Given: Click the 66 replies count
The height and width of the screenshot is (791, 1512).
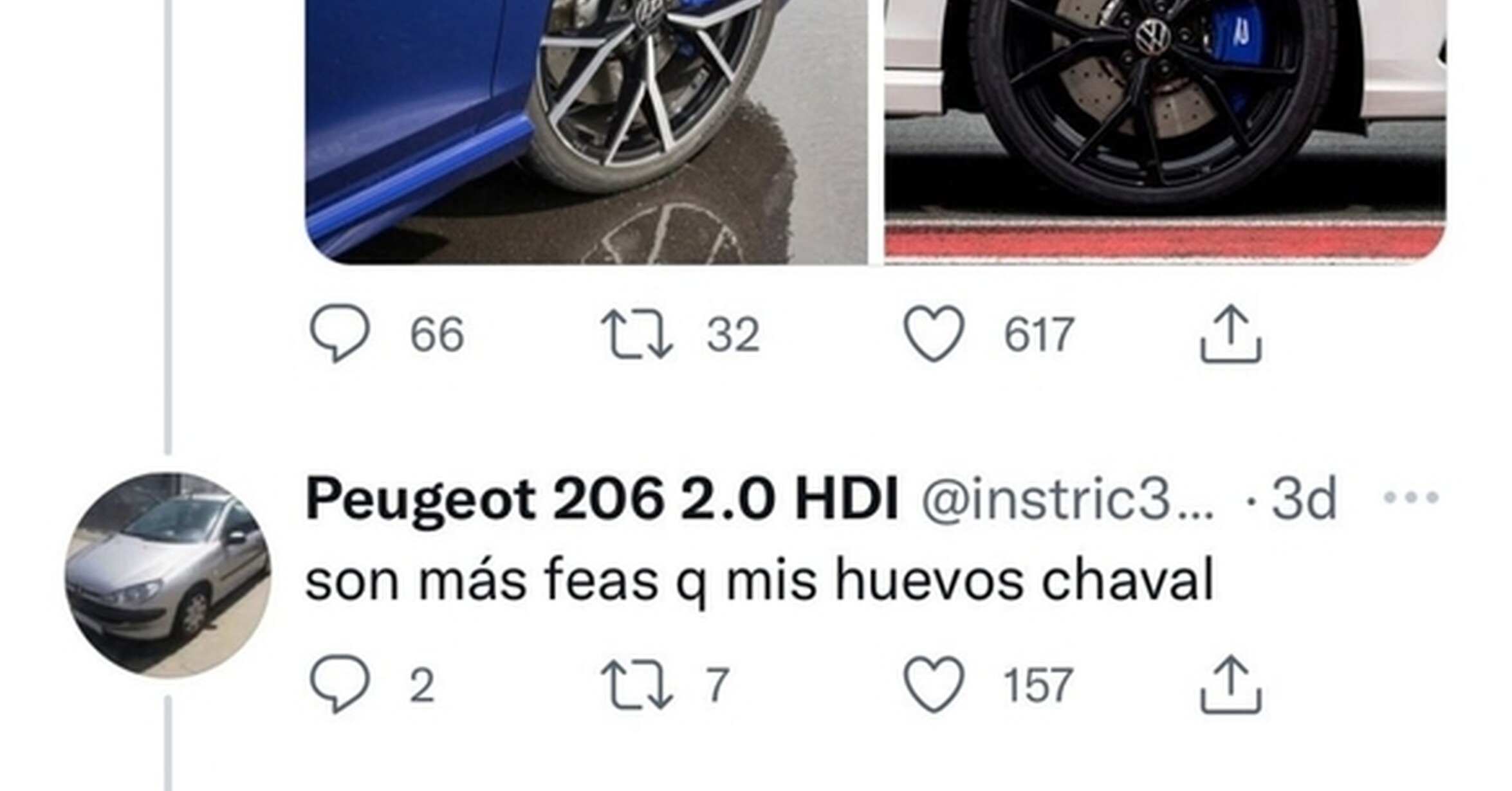Looking at the screenshot, I should click(x=437, y=335).
